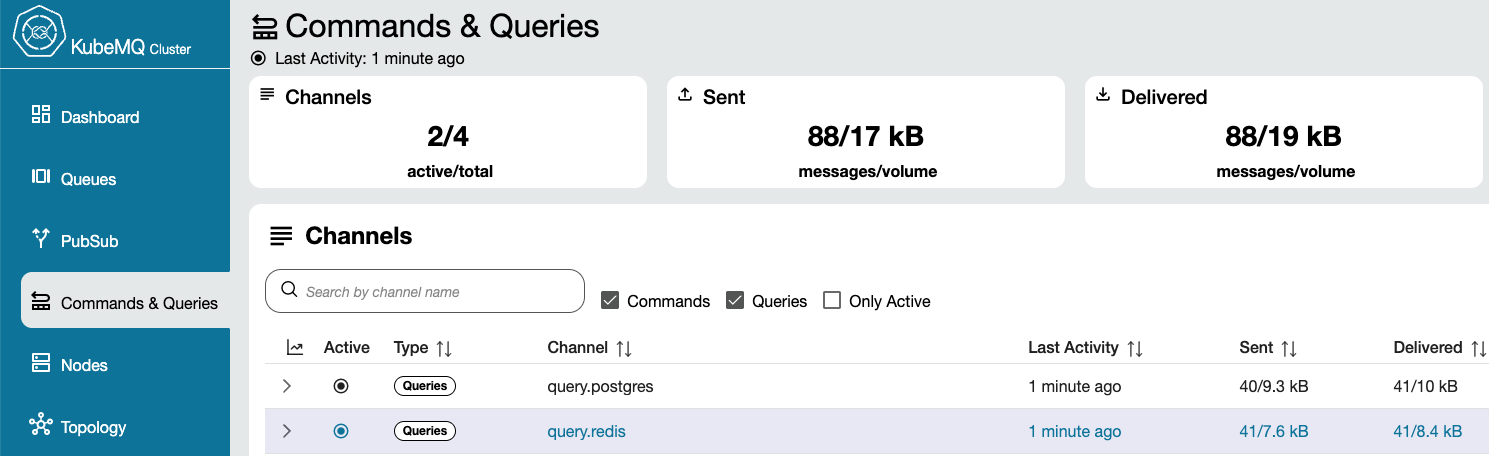Image resolution: width=1489 pixels, height=456 pixels.
Task: Select the query.postgres active status indicator
Action: point(341,386)
